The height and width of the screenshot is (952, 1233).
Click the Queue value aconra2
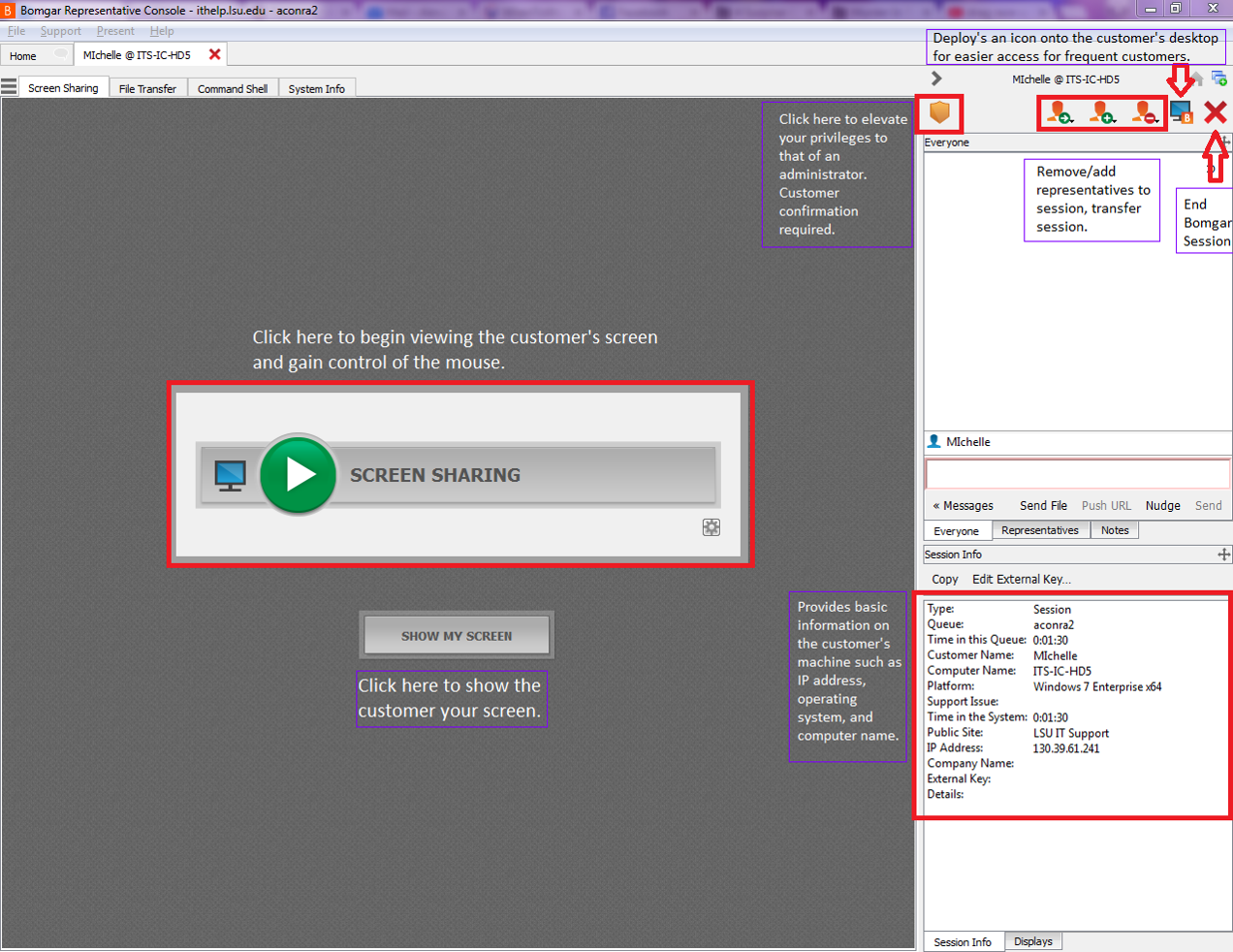coord(1054,624)
